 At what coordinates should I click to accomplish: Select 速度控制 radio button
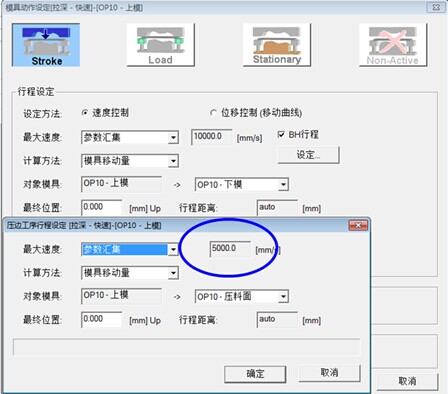(x=85, y=113)
